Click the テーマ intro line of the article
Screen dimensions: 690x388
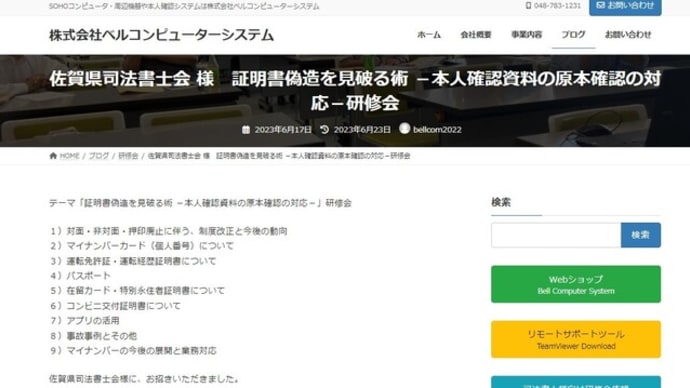[200, 203]
